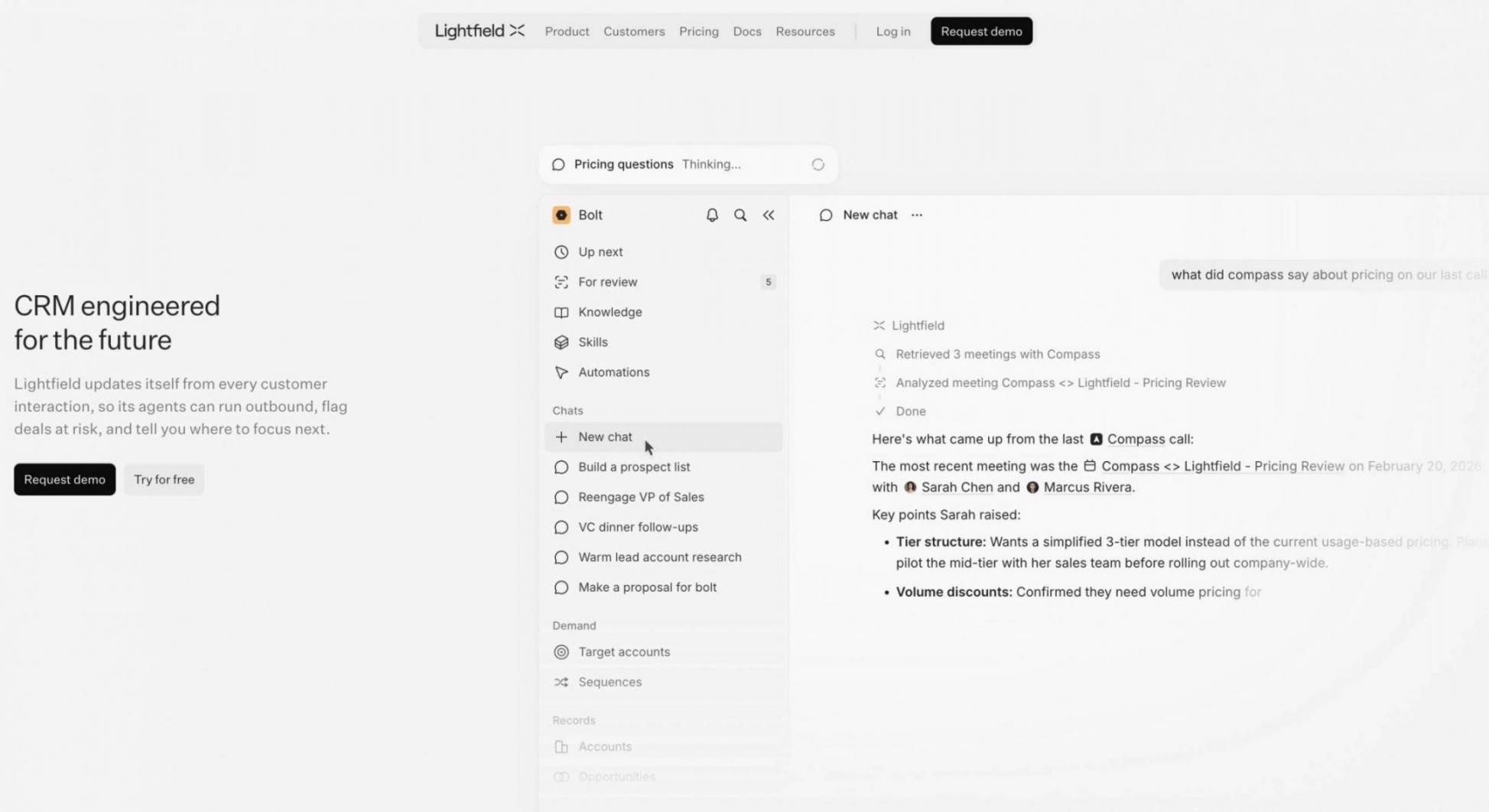Click the Accounts building icon

[561, 747]
